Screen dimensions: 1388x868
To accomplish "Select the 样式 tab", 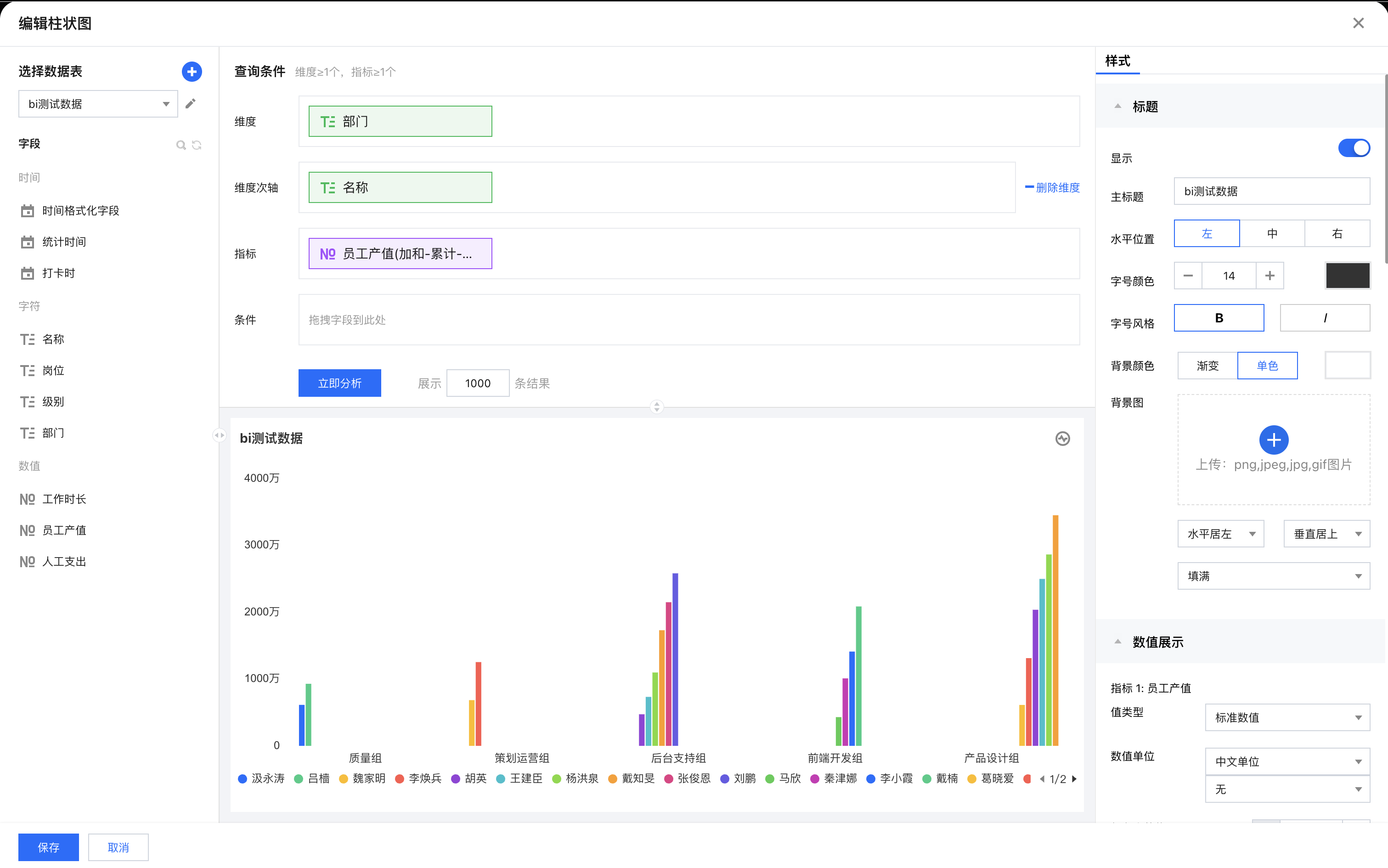I will 1117,61.
